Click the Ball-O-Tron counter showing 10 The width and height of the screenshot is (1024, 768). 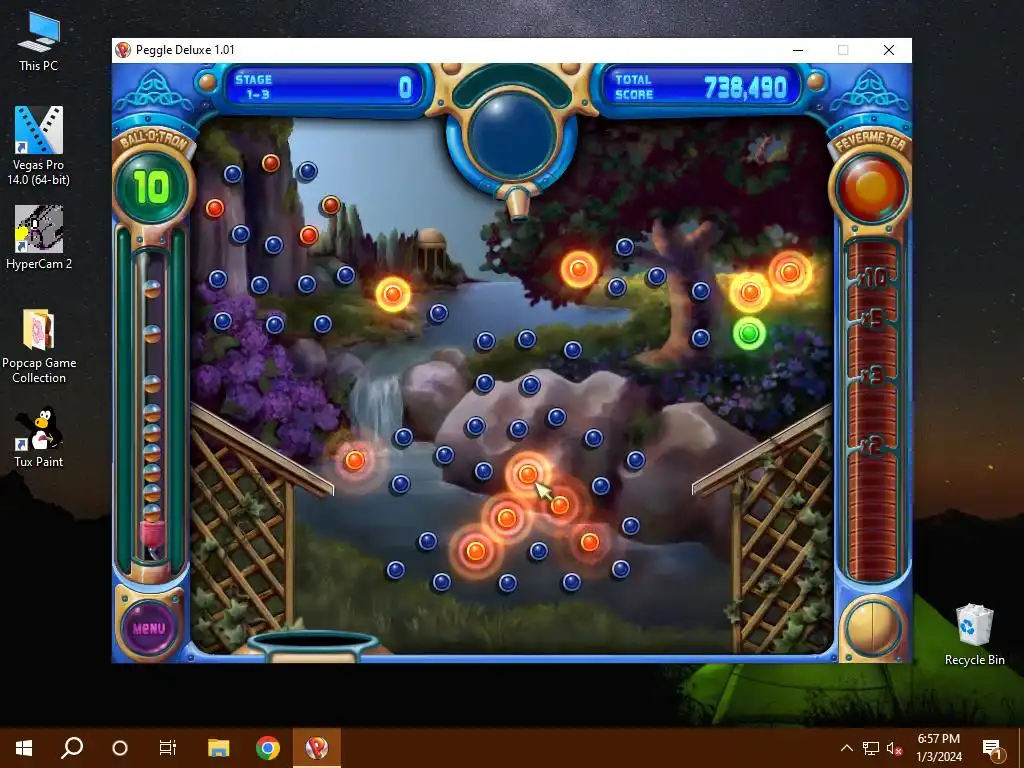point(152,187)
